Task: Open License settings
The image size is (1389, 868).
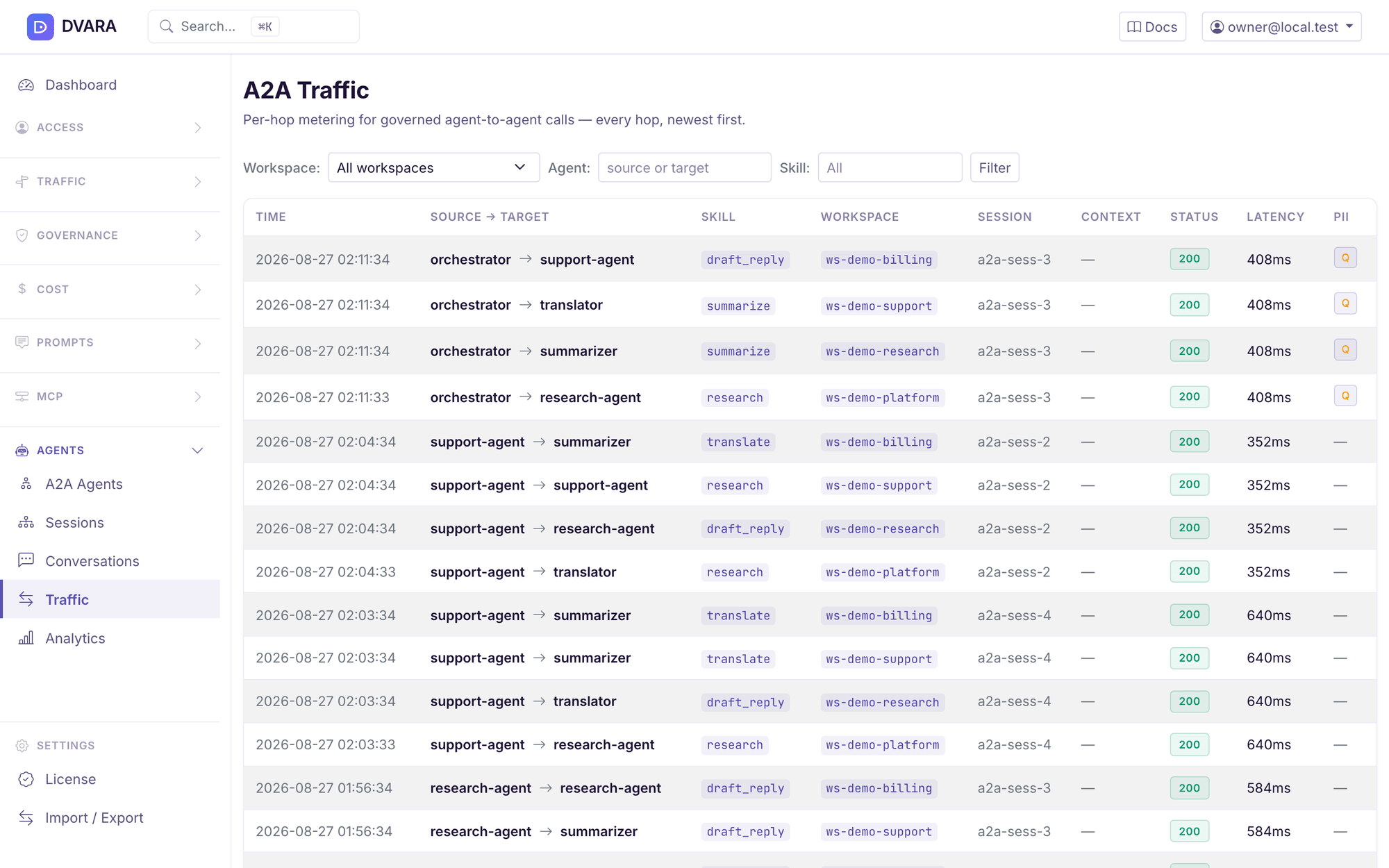Action: (x=111, y=779)
